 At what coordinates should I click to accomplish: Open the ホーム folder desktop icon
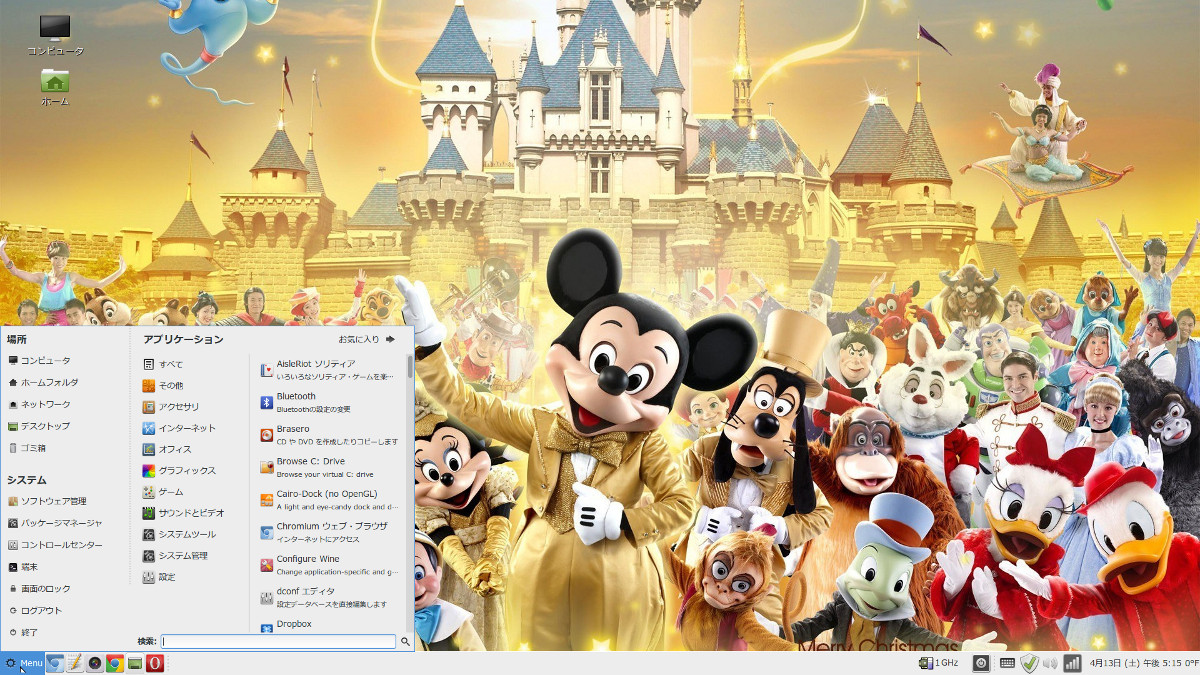55,87
